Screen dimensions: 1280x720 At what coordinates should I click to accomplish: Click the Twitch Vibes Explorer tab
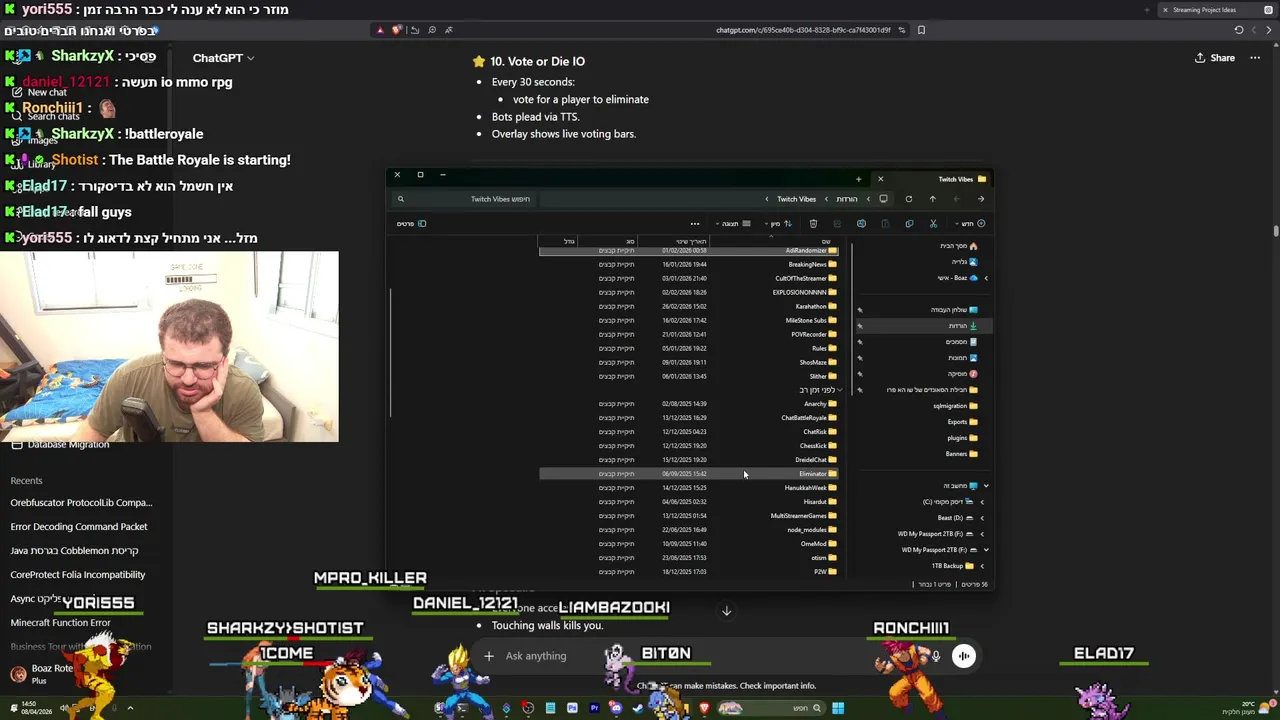[x=930, y=179]
